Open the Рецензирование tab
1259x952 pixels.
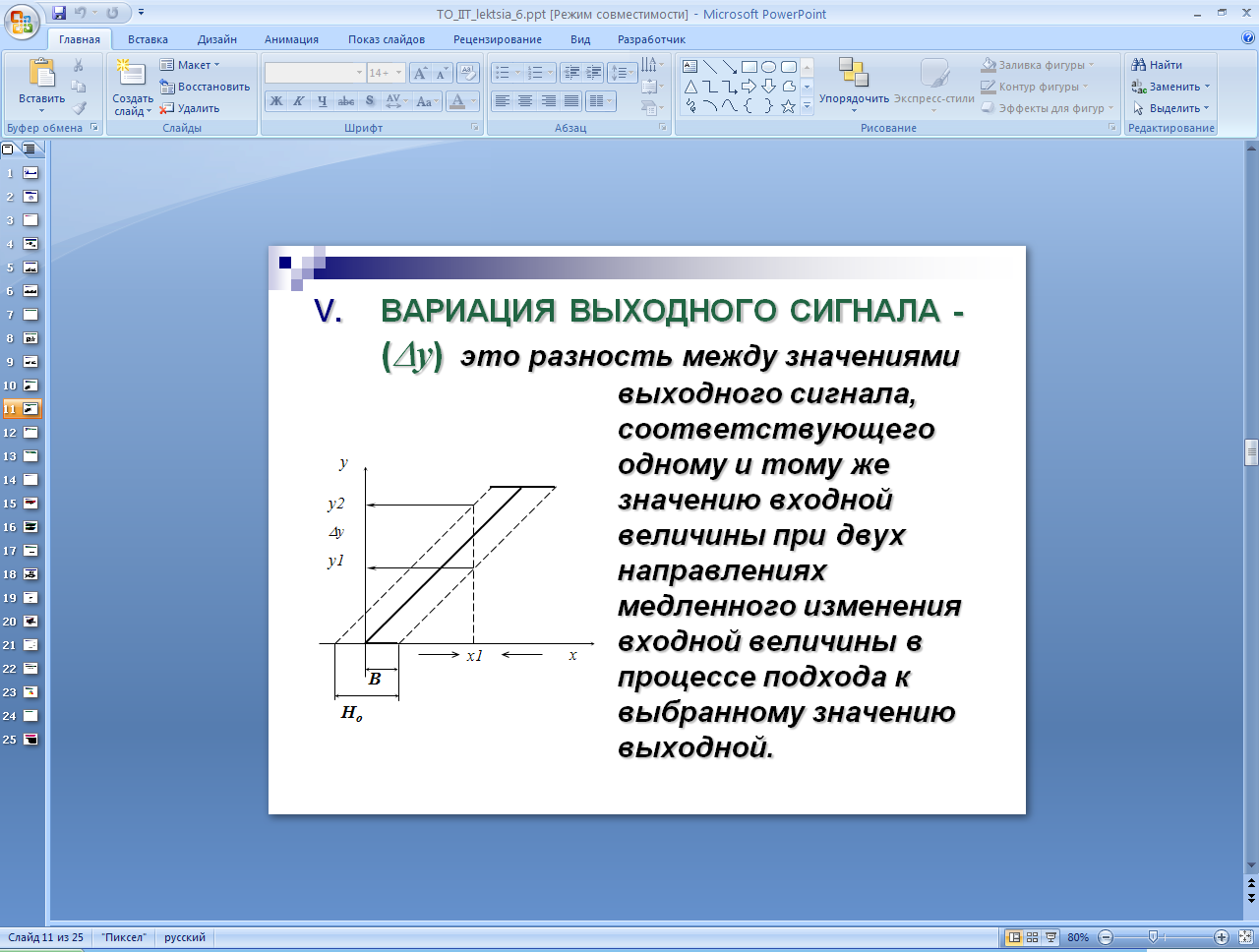pyautogui.click(x=498, y=39)
